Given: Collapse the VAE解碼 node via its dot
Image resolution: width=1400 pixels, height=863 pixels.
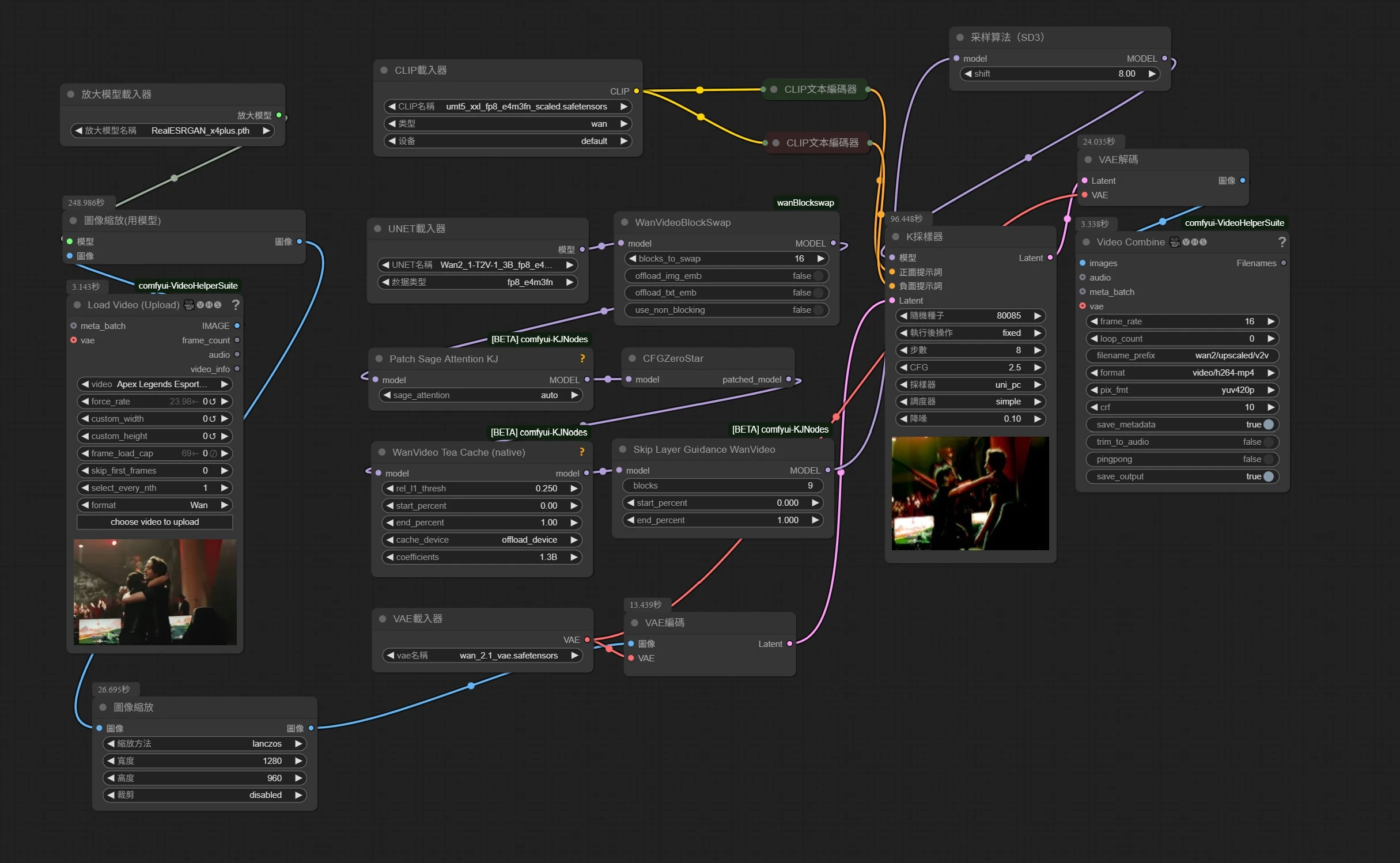Looking at the screenshot, I should 1088,160.
